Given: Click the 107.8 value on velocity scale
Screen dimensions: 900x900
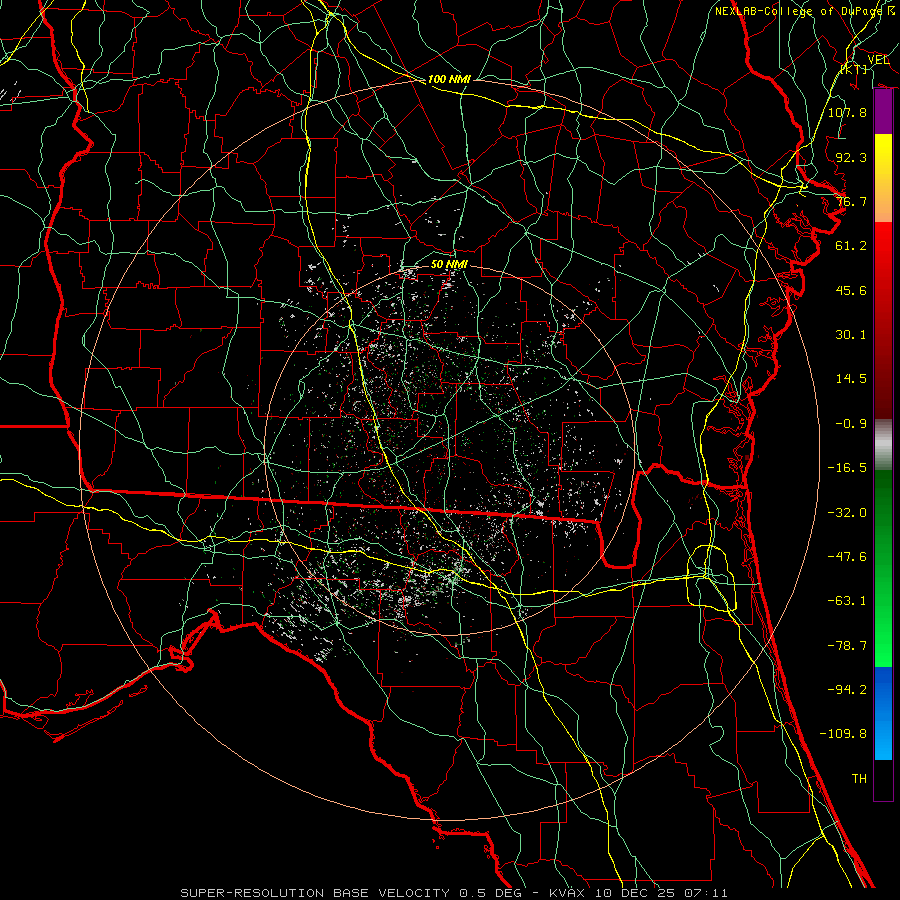Looking at the screenshot, I should 847,112.
